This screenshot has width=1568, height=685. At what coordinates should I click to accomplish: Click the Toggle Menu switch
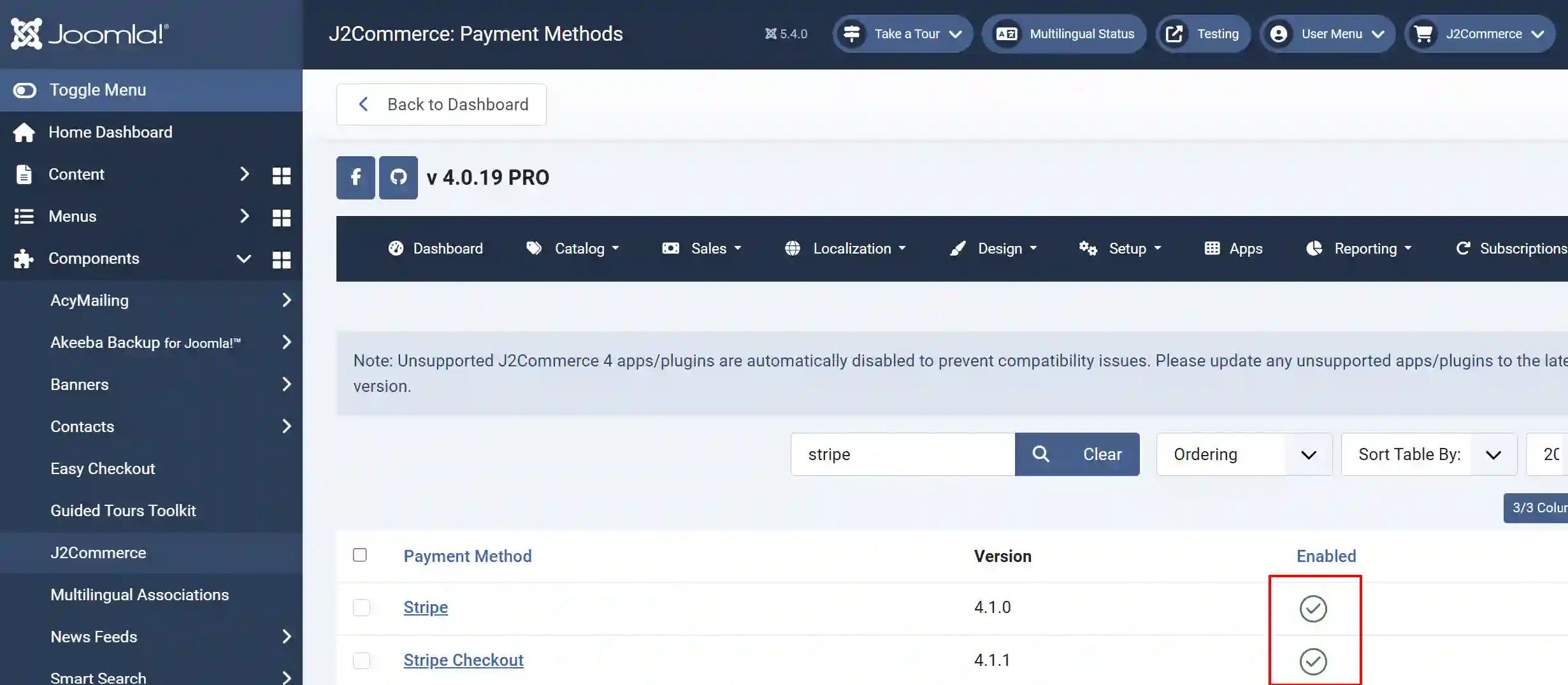click(x=25, y=90)
